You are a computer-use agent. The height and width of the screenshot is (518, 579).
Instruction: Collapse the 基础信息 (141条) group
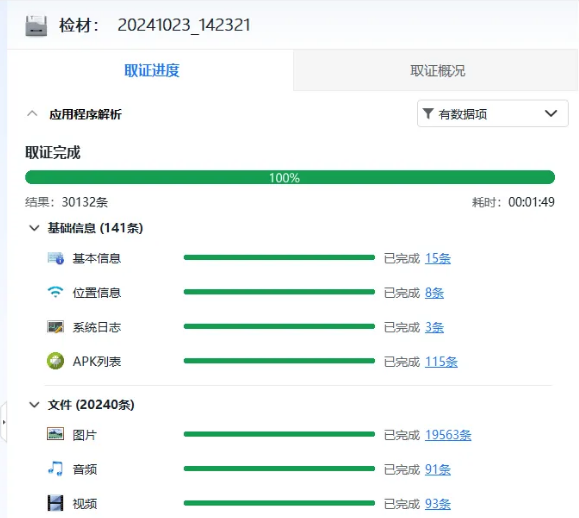click(34, 228)
